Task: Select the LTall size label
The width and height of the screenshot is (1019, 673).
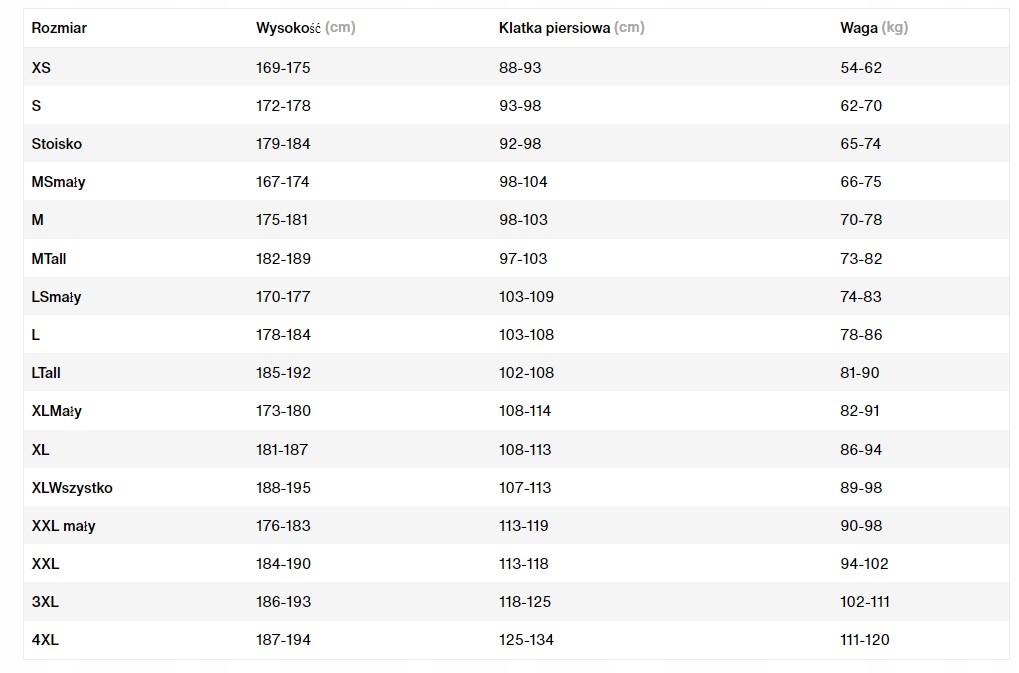Action: [46, 373]
